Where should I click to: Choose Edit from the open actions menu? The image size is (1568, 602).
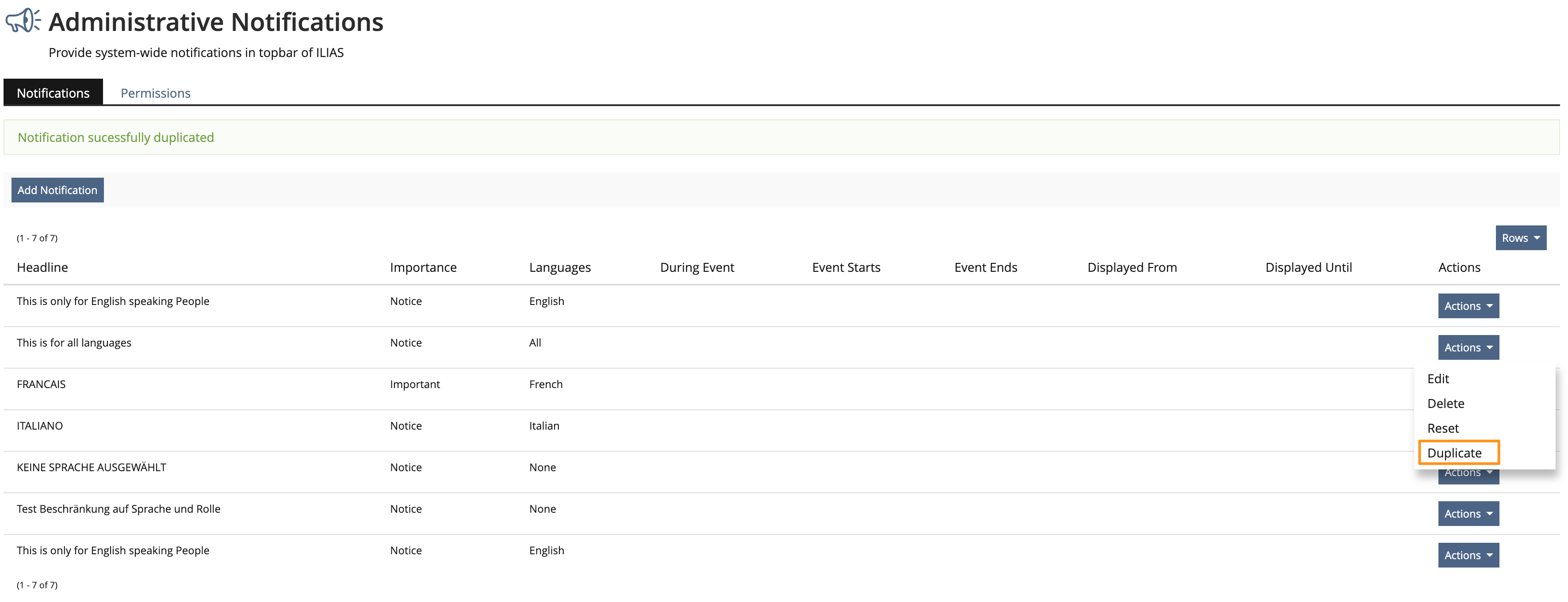[x=1438, y=379]
